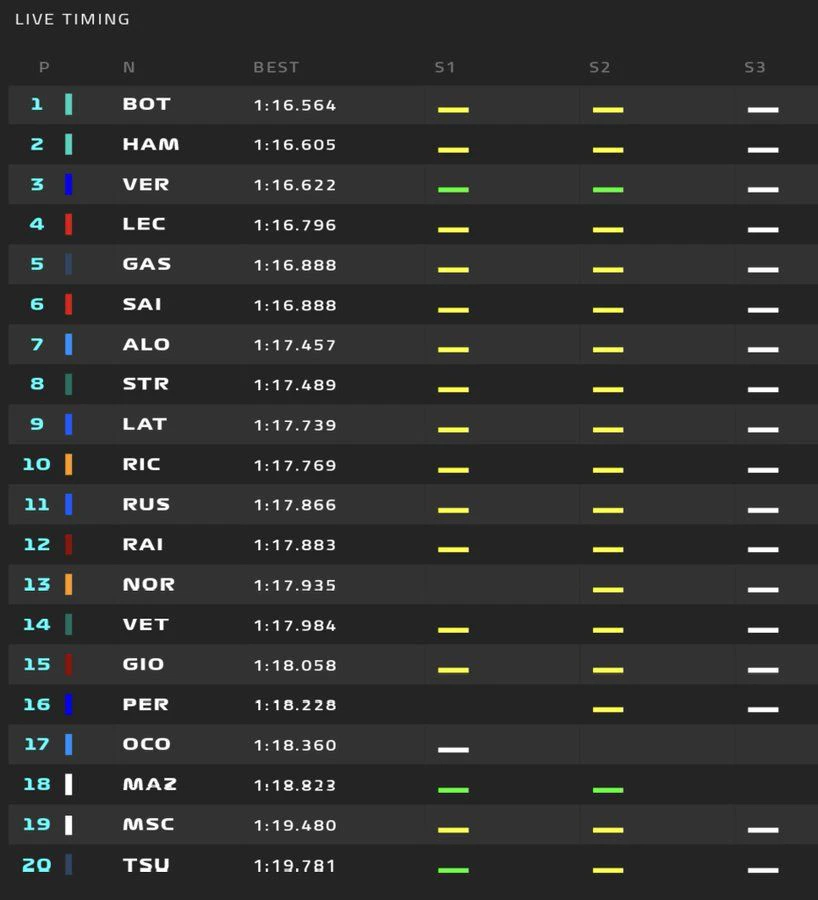Click LEC's red team color stripe
818x900 pixels.
click(68, 224)
